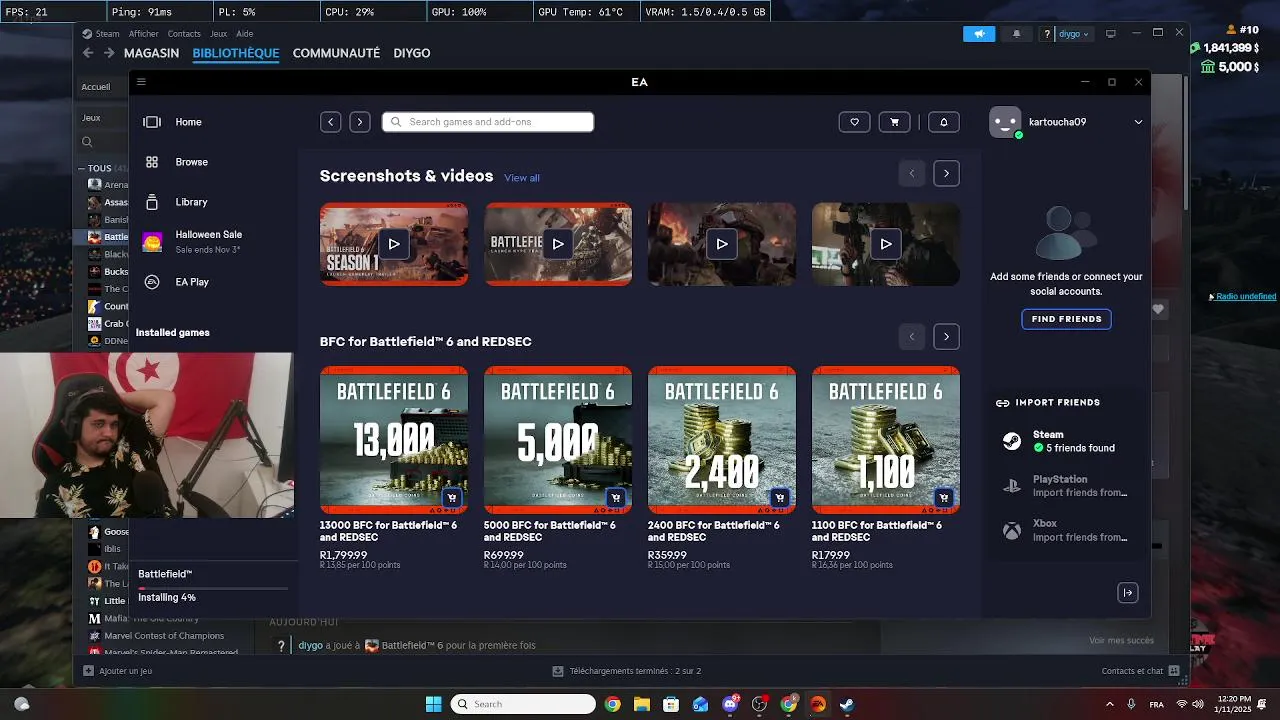Show next screenshots & videos carousel page
The image size is (1280, 720).
click(947, 173)
